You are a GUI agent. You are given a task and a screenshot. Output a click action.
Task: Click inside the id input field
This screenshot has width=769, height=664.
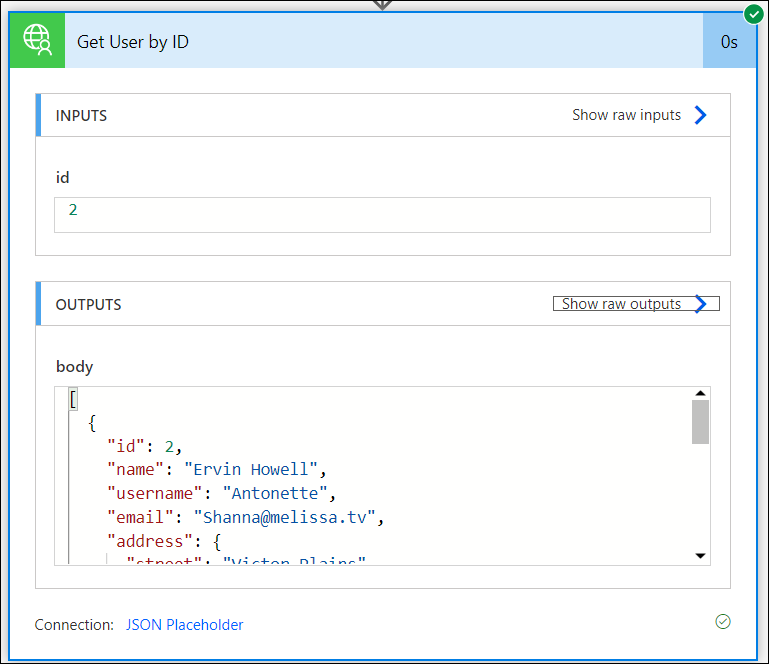pyautogui.click(x=382, y=215)
